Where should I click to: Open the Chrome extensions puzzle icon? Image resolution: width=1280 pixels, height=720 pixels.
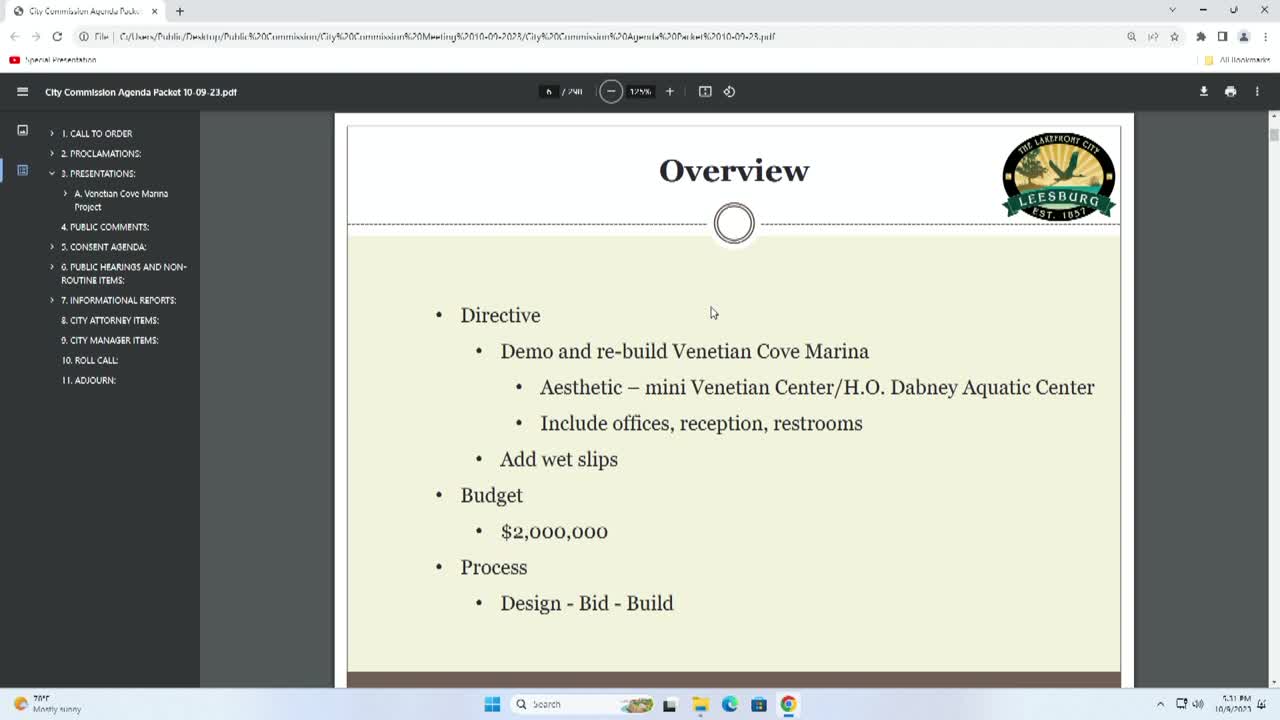click(x=1201, y=37)
